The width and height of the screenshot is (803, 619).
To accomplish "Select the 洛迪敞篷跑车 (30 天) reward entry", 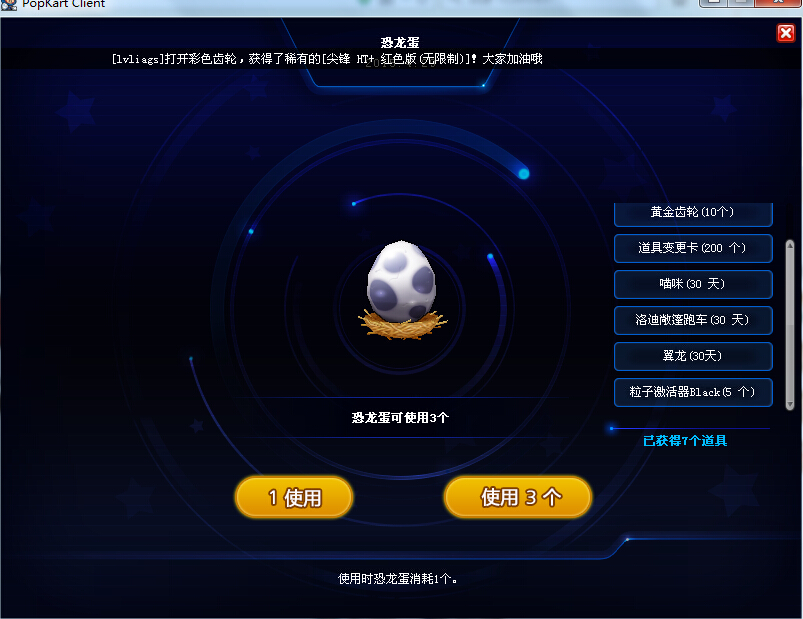I will 693,320.
